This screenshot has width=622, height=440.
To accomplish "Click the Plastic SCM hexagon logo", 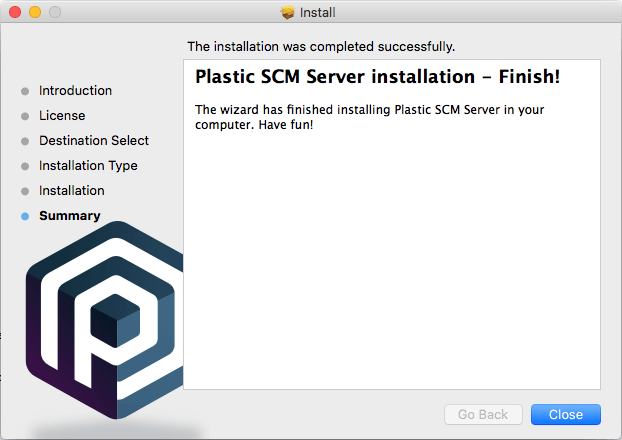I will pyautogui.click(x=104, y=320).
